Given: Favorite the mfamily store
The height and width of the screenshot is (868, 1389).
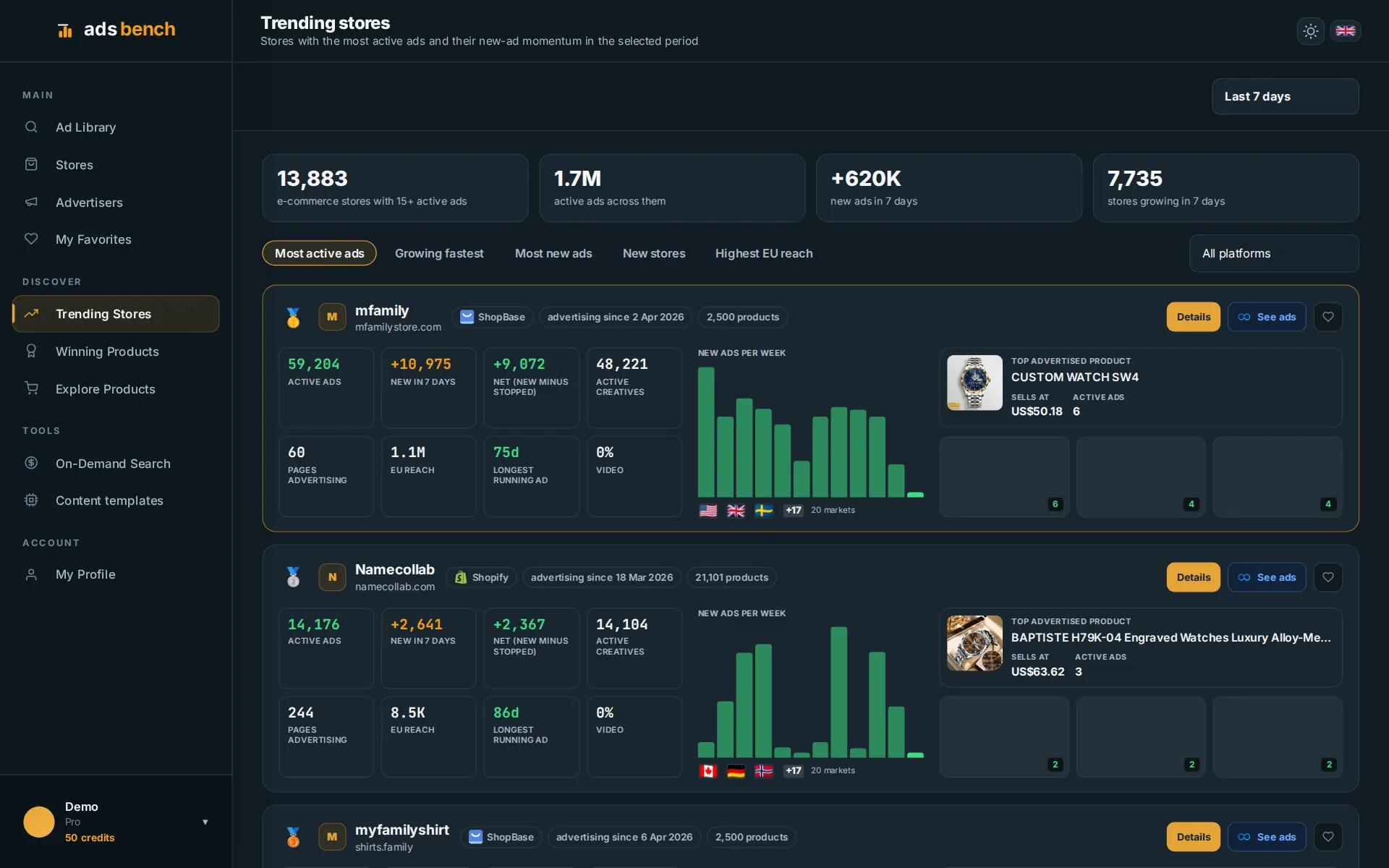Looking at the screenshot, I should (x=1328, y=317).
